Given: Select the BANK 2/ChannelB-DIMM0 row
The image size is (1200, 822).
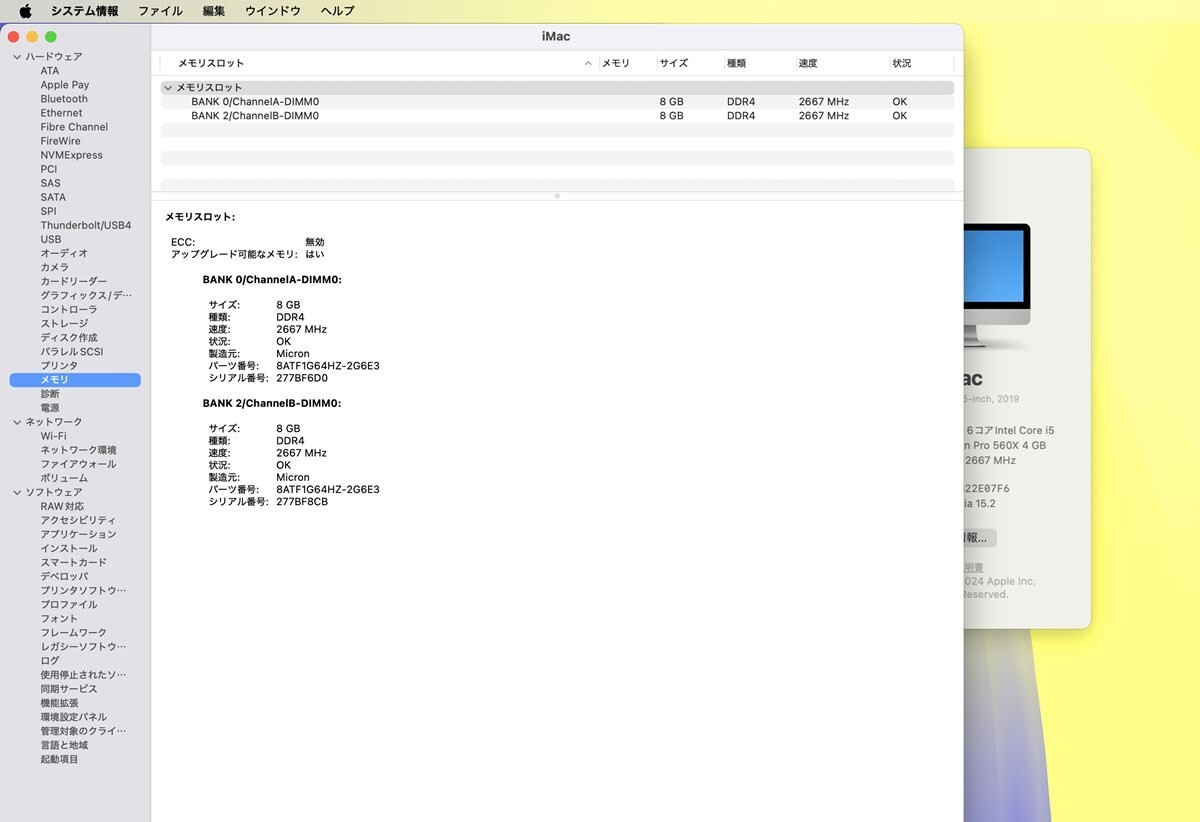Looking at the screenshot, I should pyautogui.click(x=557, y=116).
